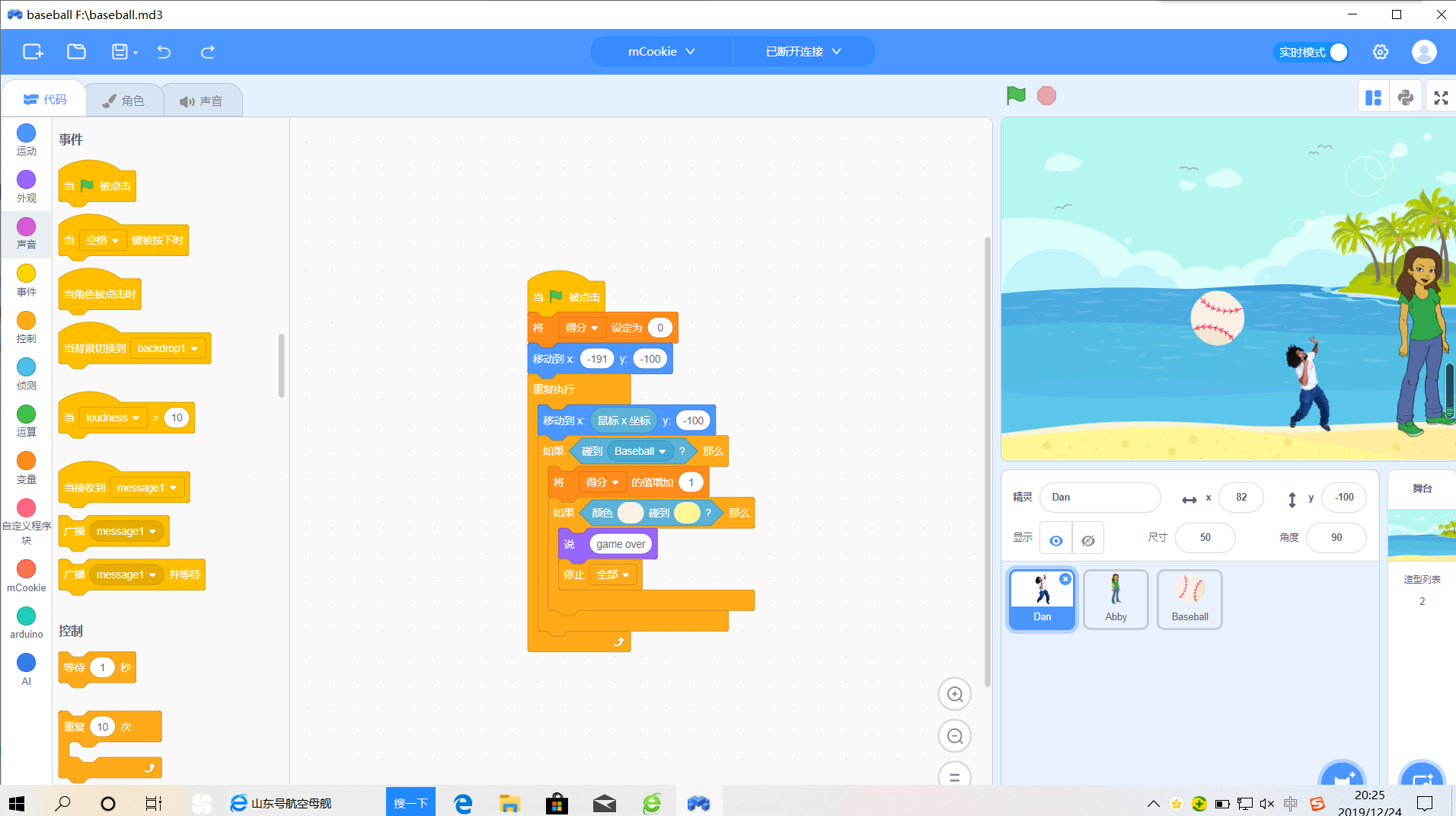The height and width of the screenshot is (816, 1456).
Task: Redo the last action
Action: coord(207,52)
